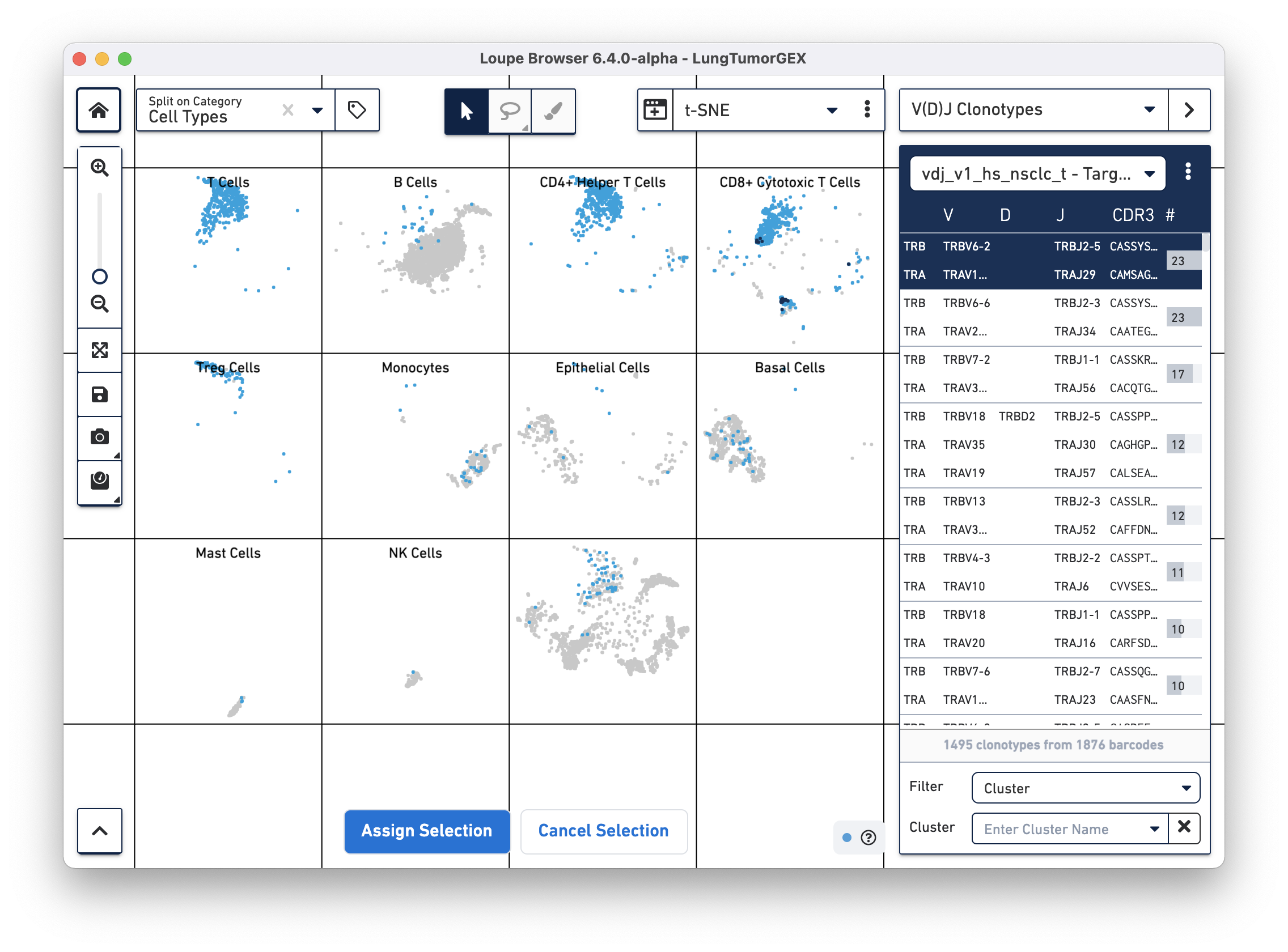Click the CDR3 column header
Screen dimensions: 1288x952
(x=1132, y=215)
